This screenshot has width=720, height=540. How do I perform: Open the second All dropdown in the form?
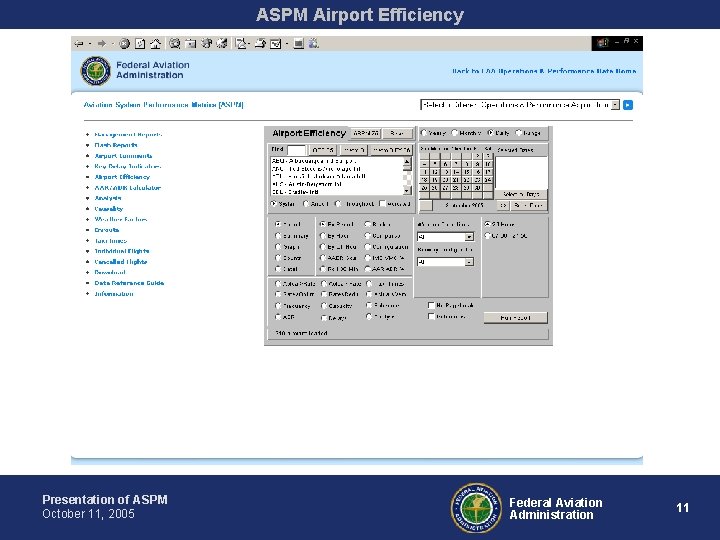click(445, 262)
